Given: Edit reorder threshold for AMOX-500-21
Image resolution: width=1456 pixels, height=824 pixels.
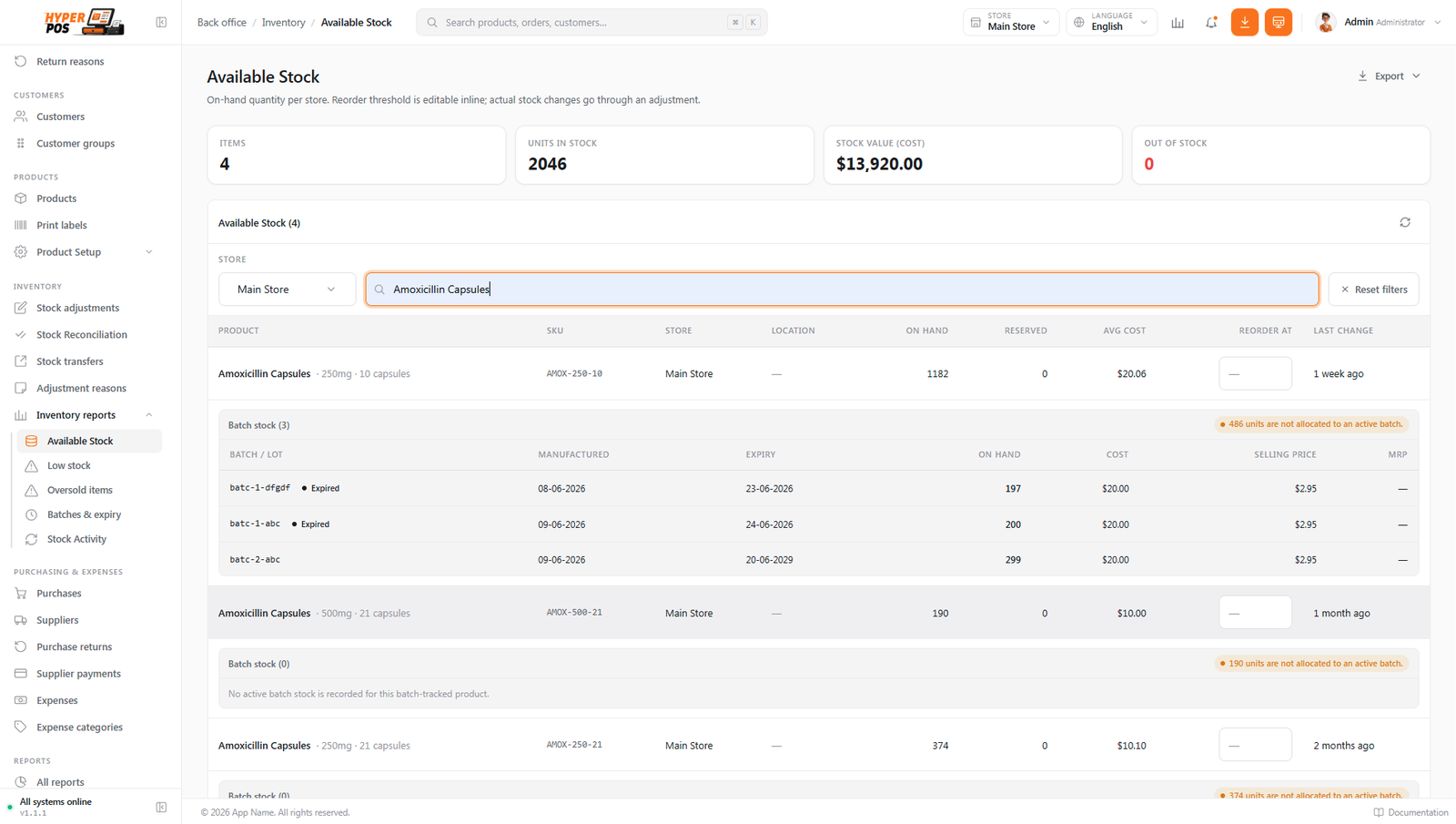Looking at the screenshot, I should [x=1255, y=613].
